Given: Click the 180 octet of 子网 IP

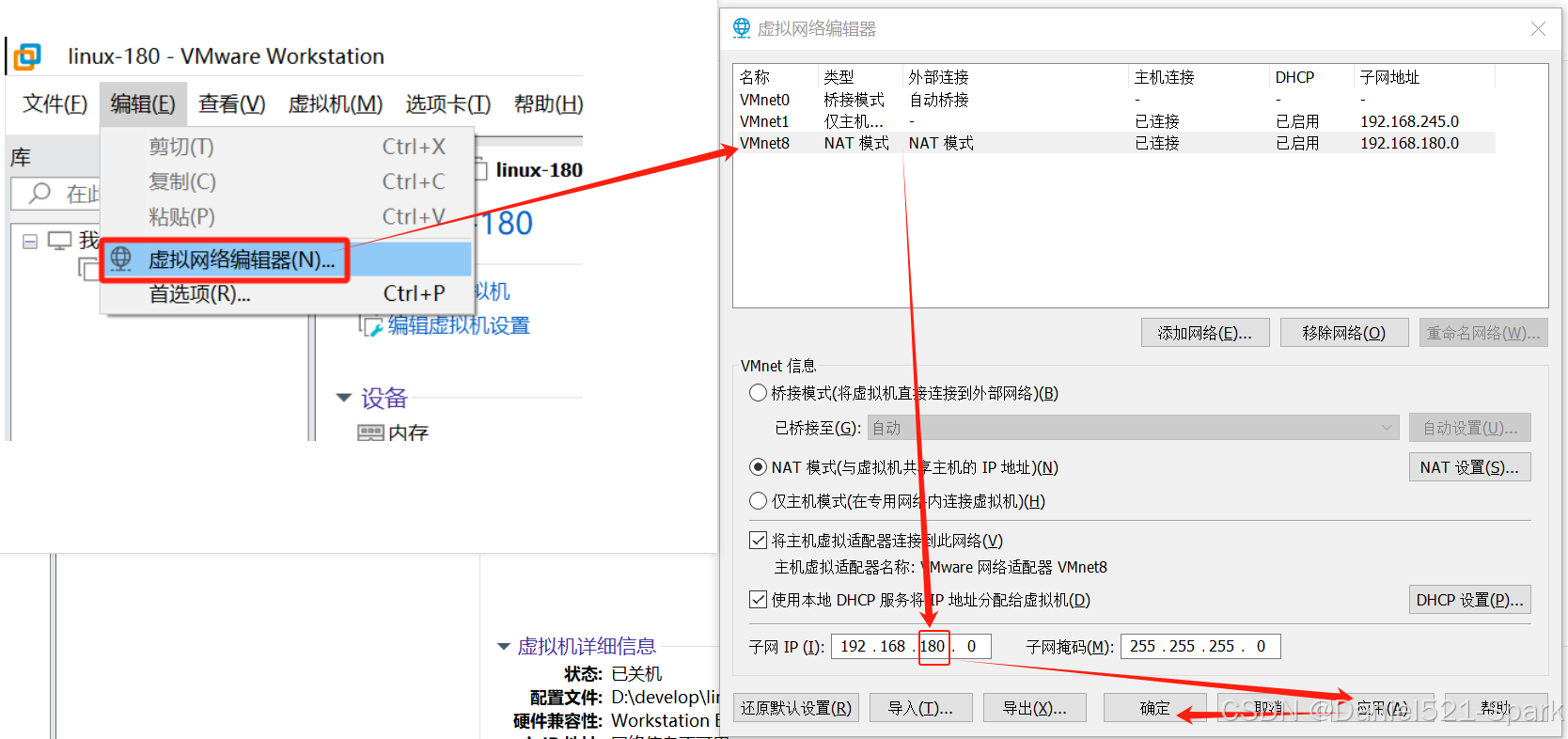Looking at the screenshot, I should pyautogui.click(x=933, y=647).
